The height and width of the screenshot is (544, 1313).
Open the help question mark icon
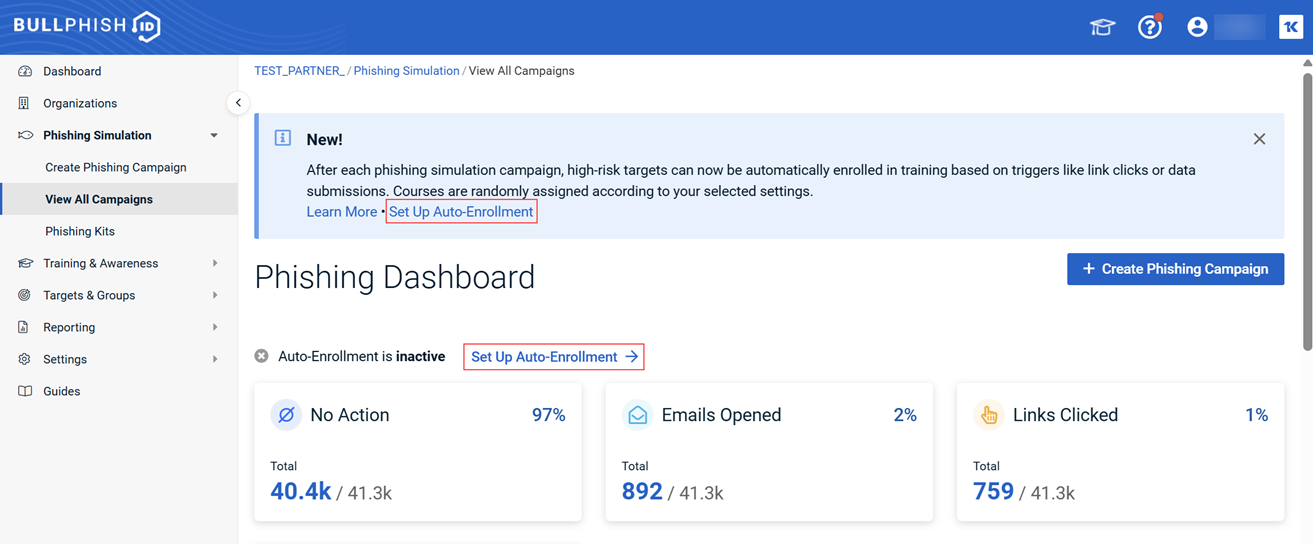[x=1150, y=27]
